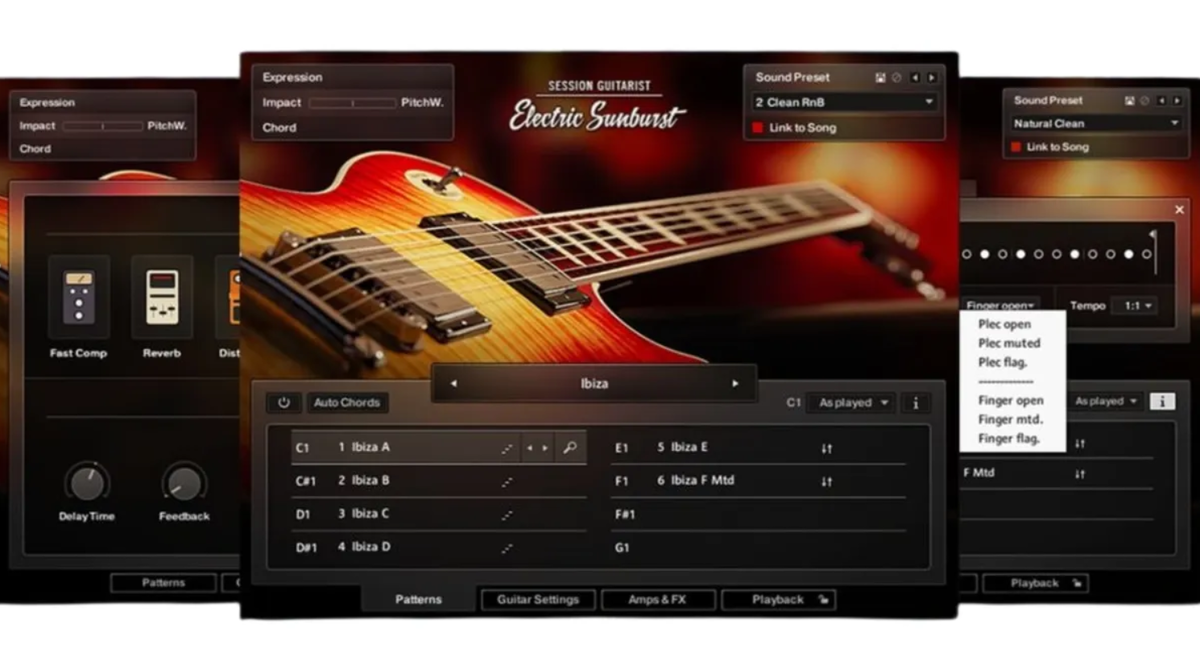This screenshot has width=1200, height=666.
Task: Choose Finger open from the dropdown list
Action: tap(1010, 401)
